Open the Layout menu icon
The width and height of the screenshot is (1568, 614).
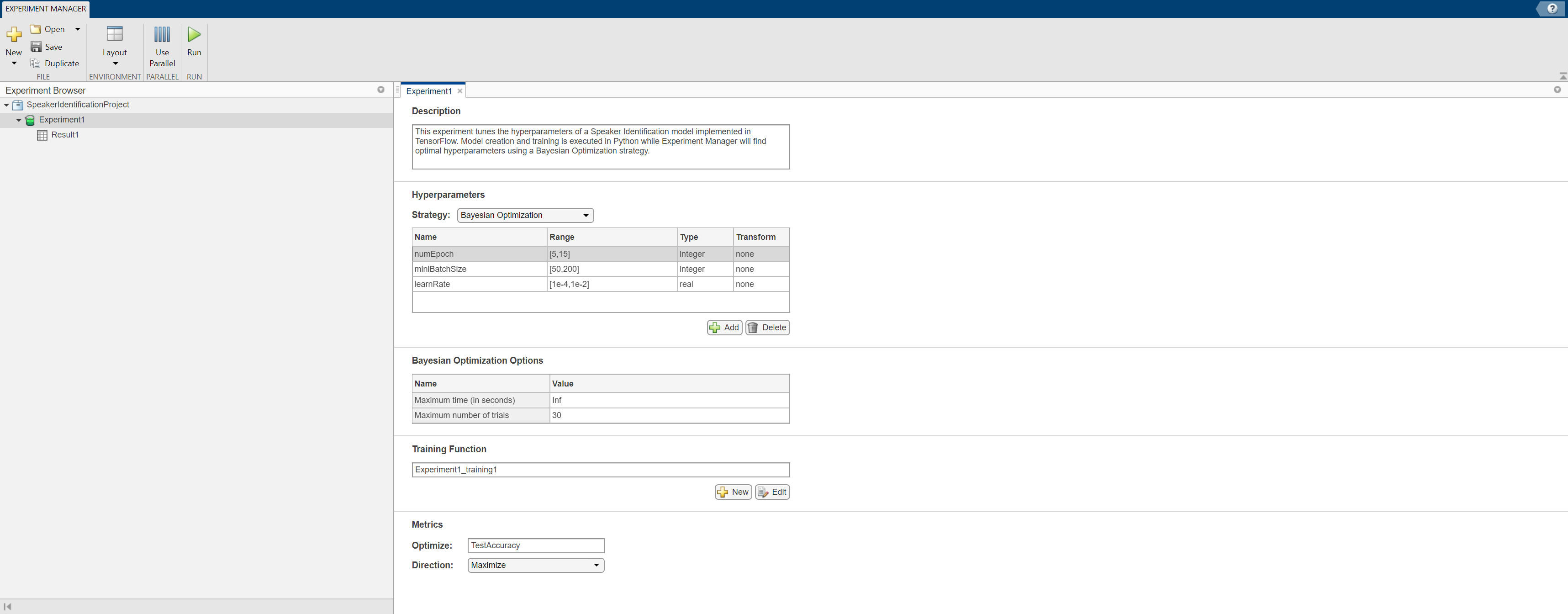pos(115,34)
